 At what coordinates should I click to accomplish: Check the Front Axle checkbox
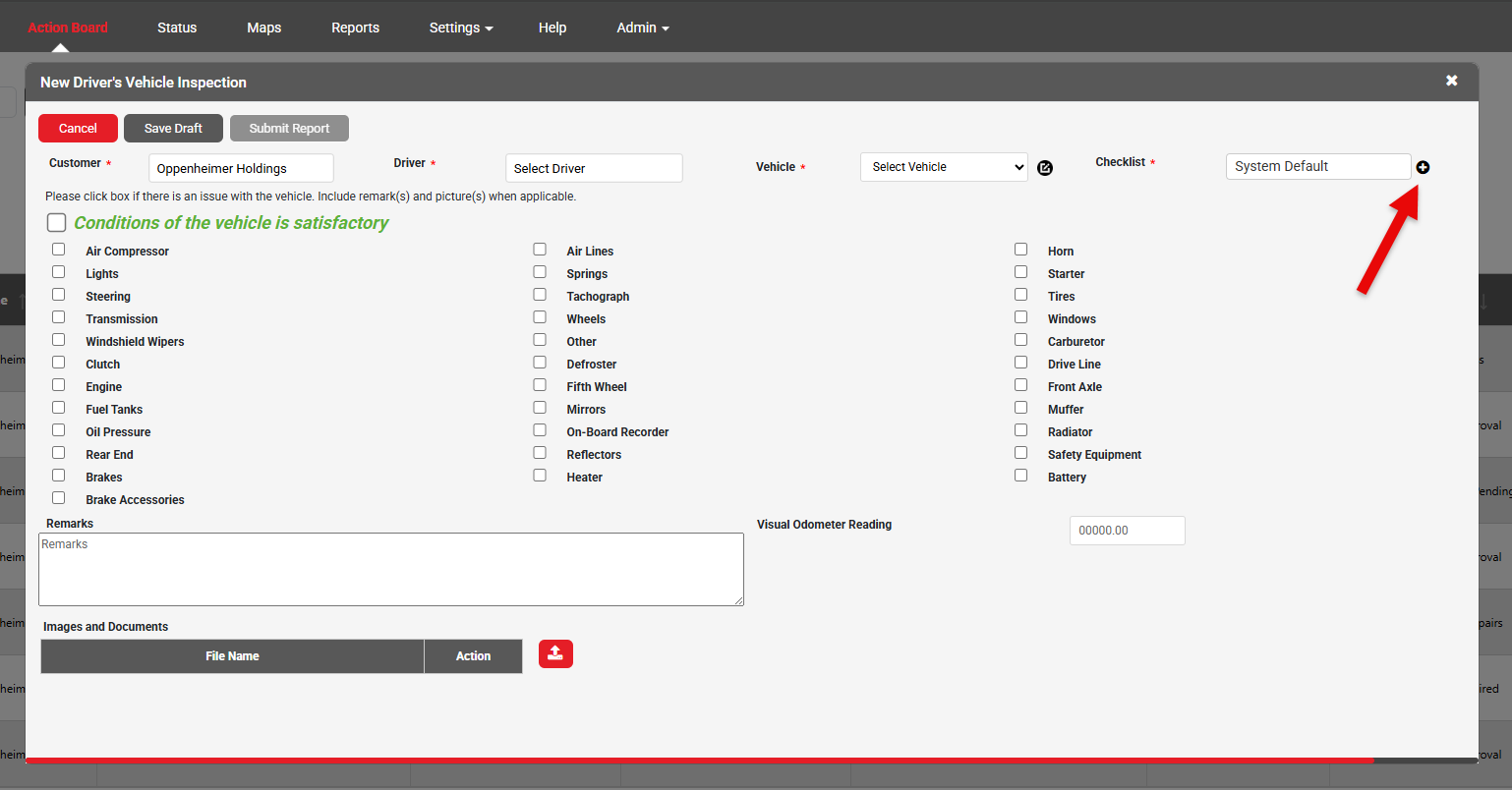tap(1021, 385)
